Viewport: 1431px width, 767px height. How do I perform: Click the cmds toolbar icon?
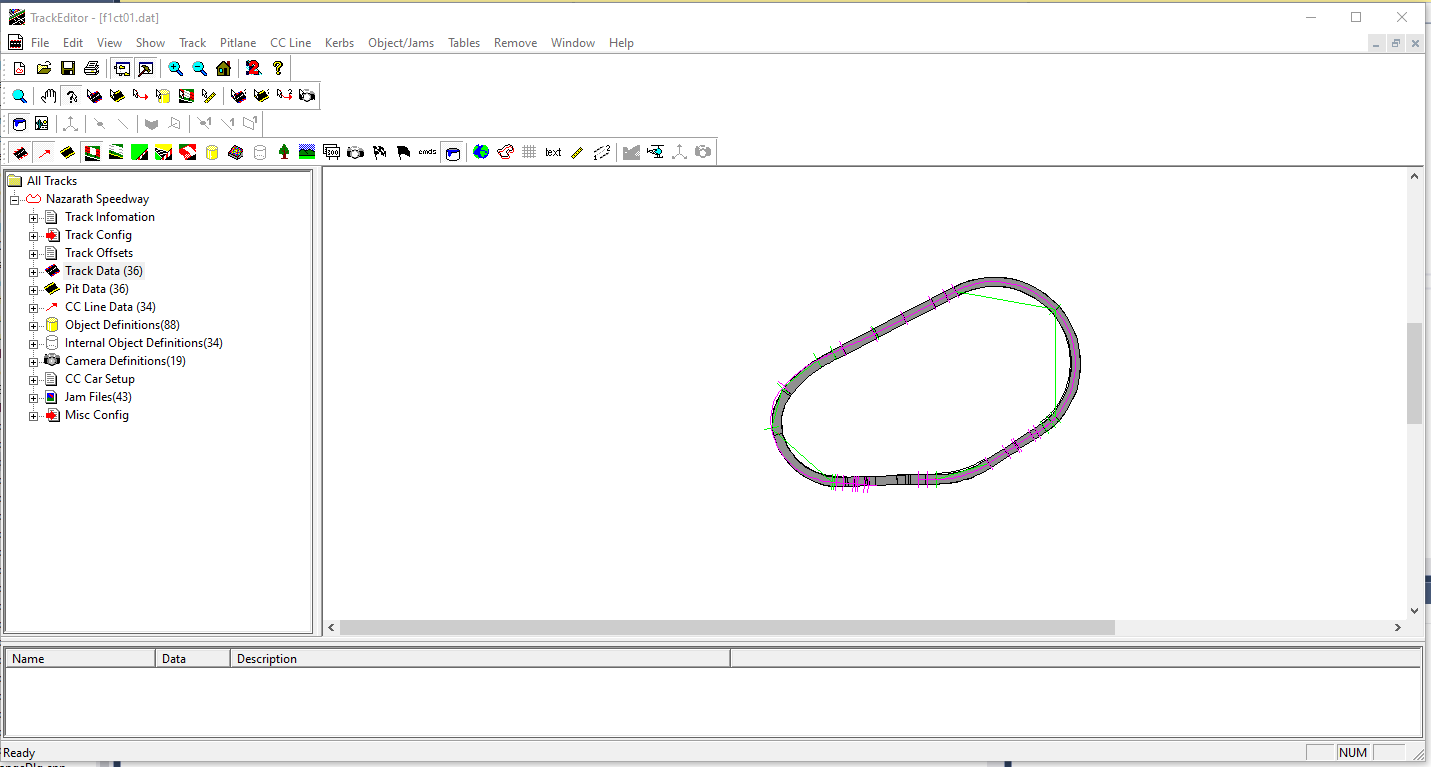tap(427, 152)
